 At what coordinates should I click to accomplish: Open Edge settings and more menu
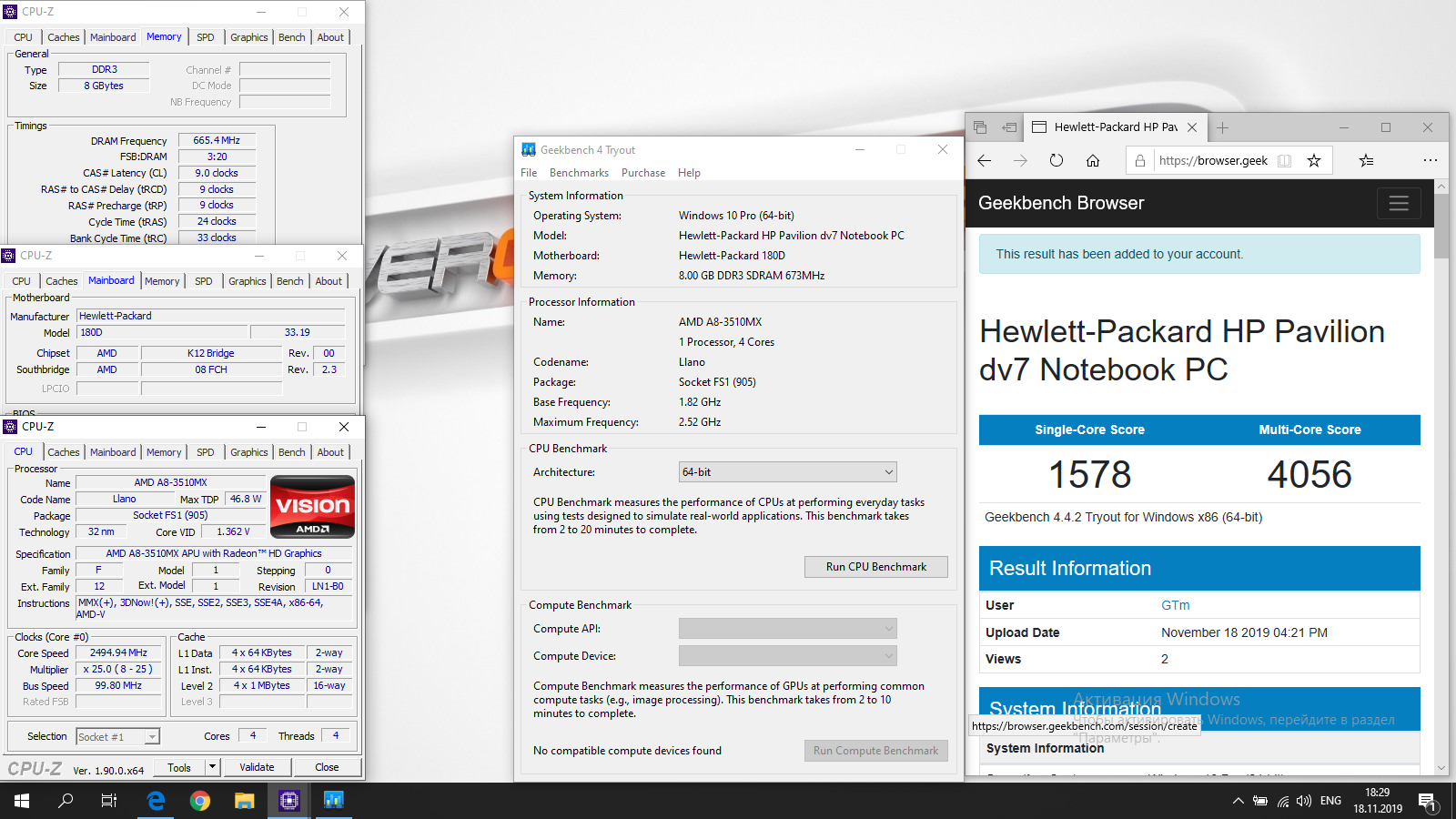pos(1430,160)
